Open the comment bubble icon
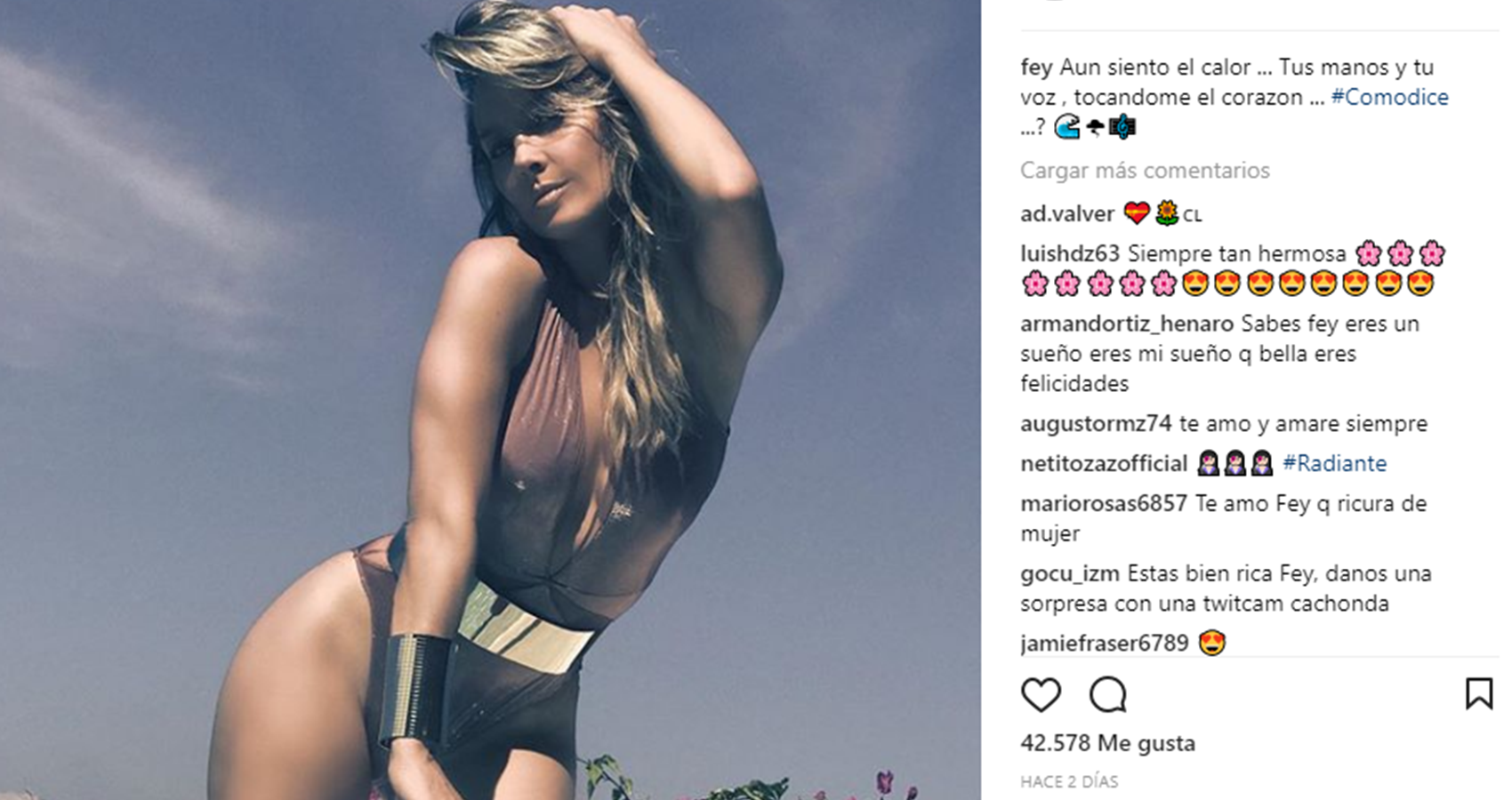 [1108, 694]
